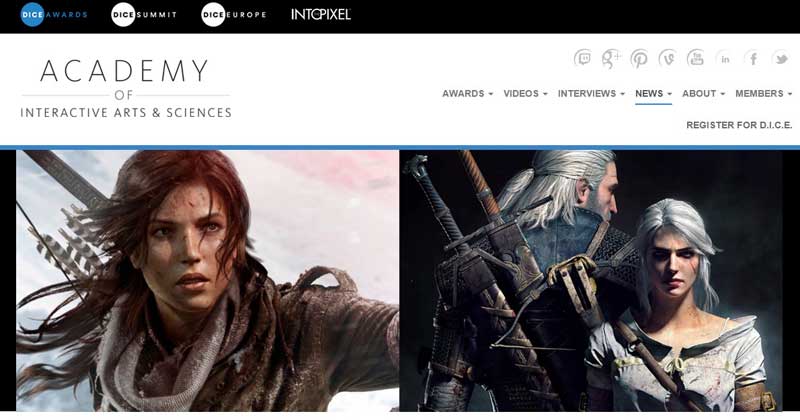Expand the Interviews dropdown menu

(591, 93)
